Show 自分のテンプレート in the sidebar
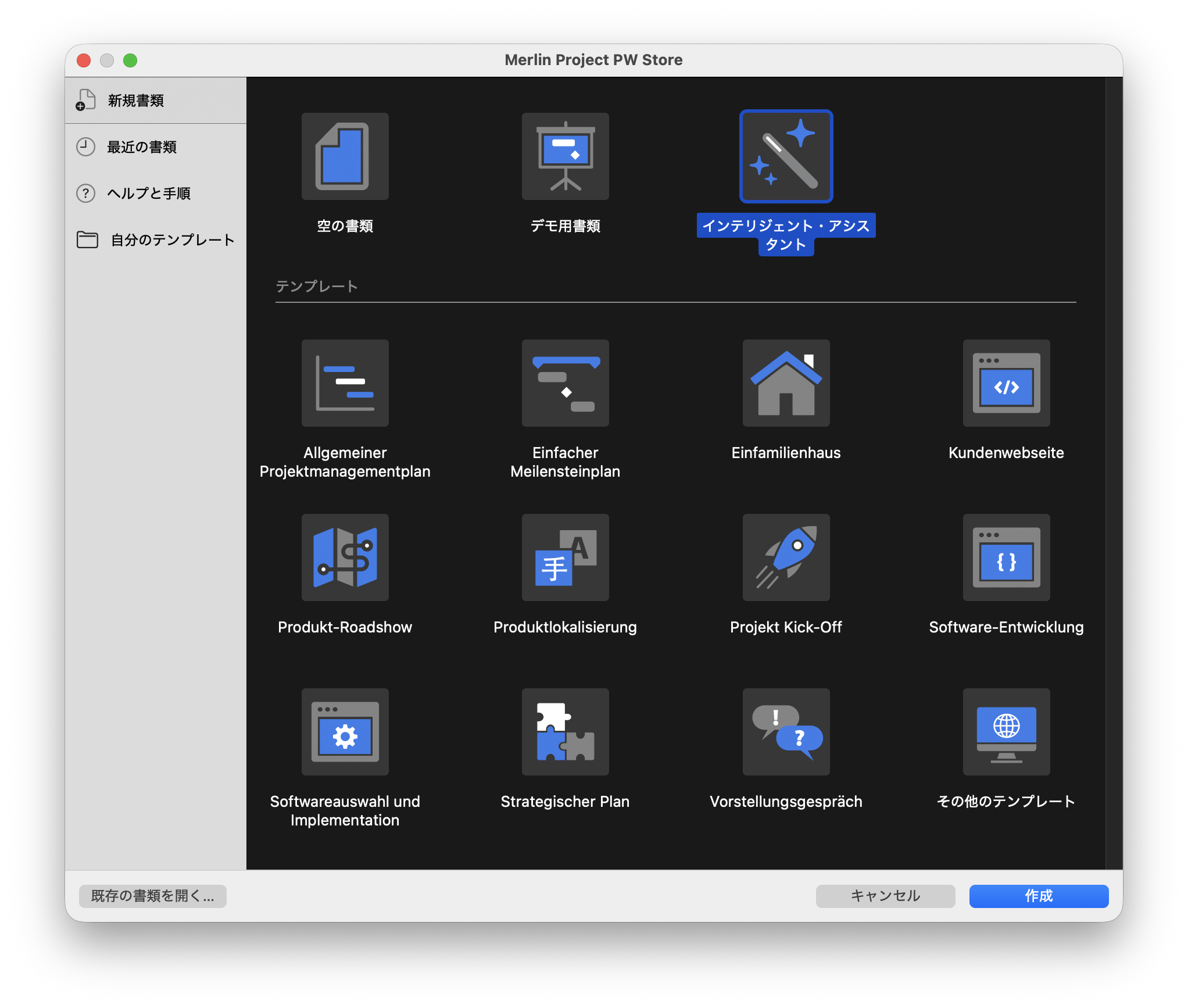 click(x=156, y=240)
